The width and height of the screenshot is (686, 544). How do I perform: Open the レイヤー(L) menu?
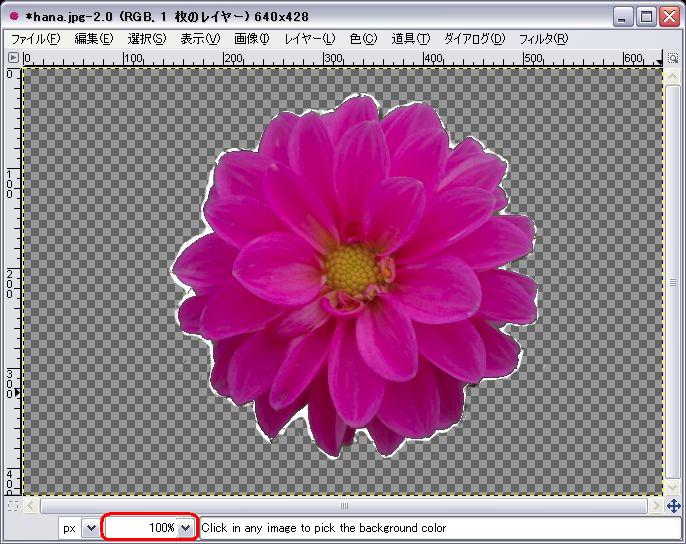click(310, 39)
